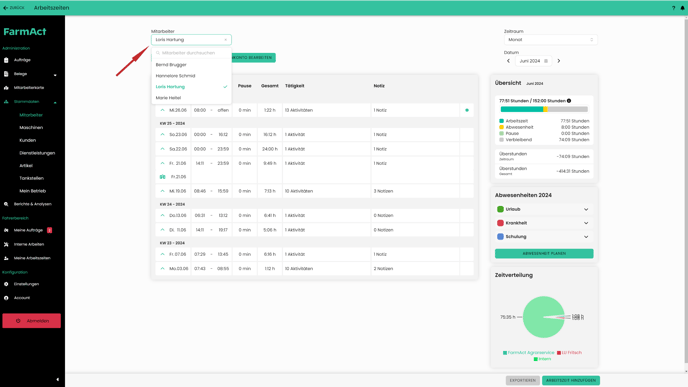Open Maschinen in the sidebar

click(x=31, y=128)
